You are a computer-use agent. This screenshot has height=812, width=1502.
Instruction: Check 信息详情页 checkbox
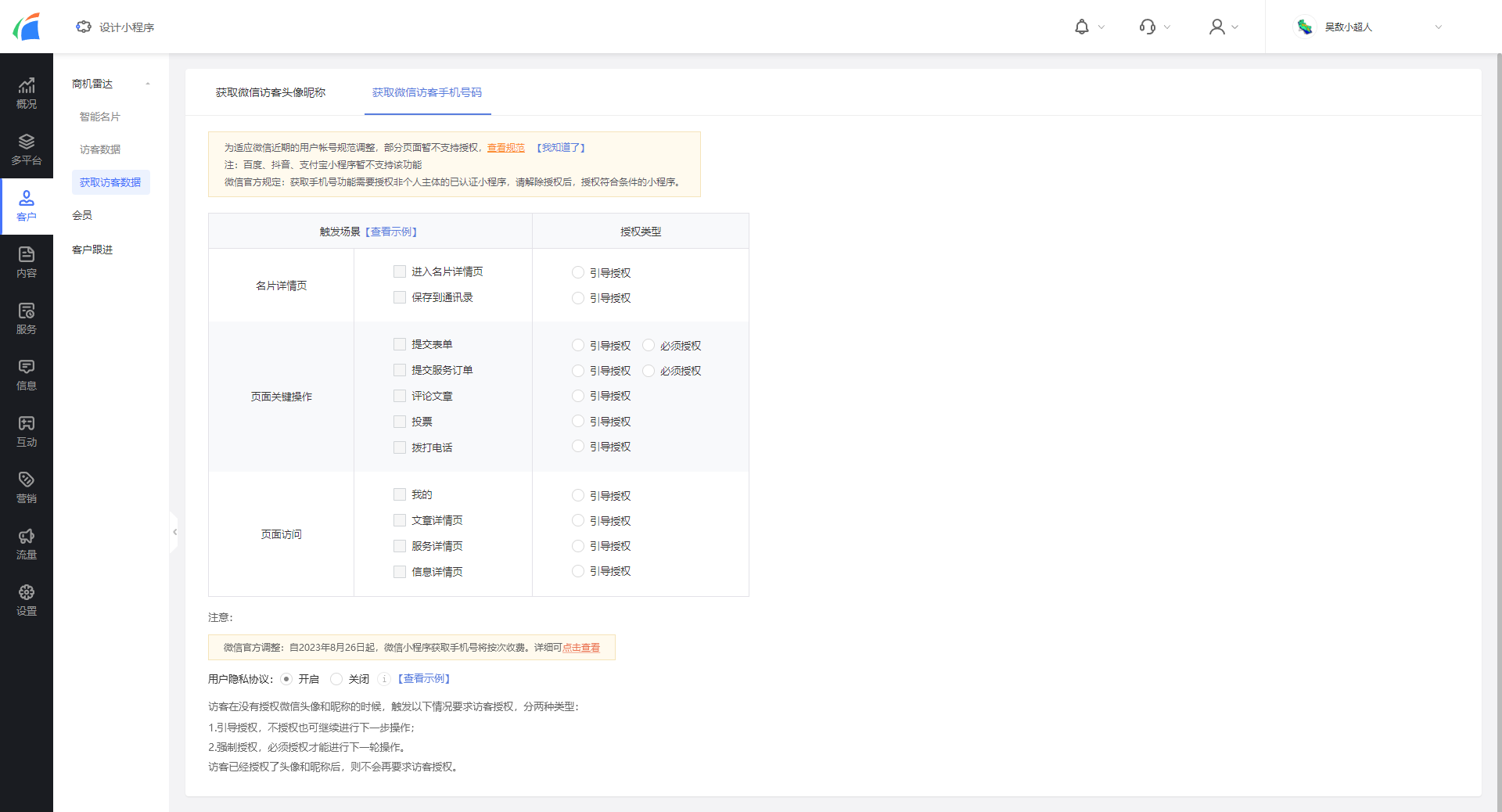[400, 572]
